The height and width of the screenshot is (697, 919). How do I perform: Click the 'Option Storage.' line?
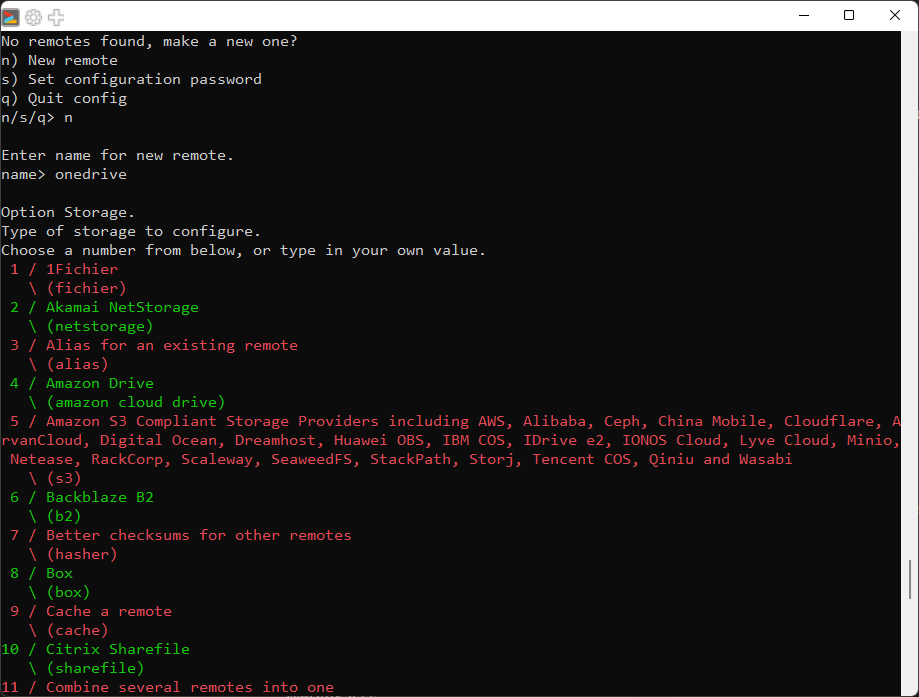coord(68,212)
